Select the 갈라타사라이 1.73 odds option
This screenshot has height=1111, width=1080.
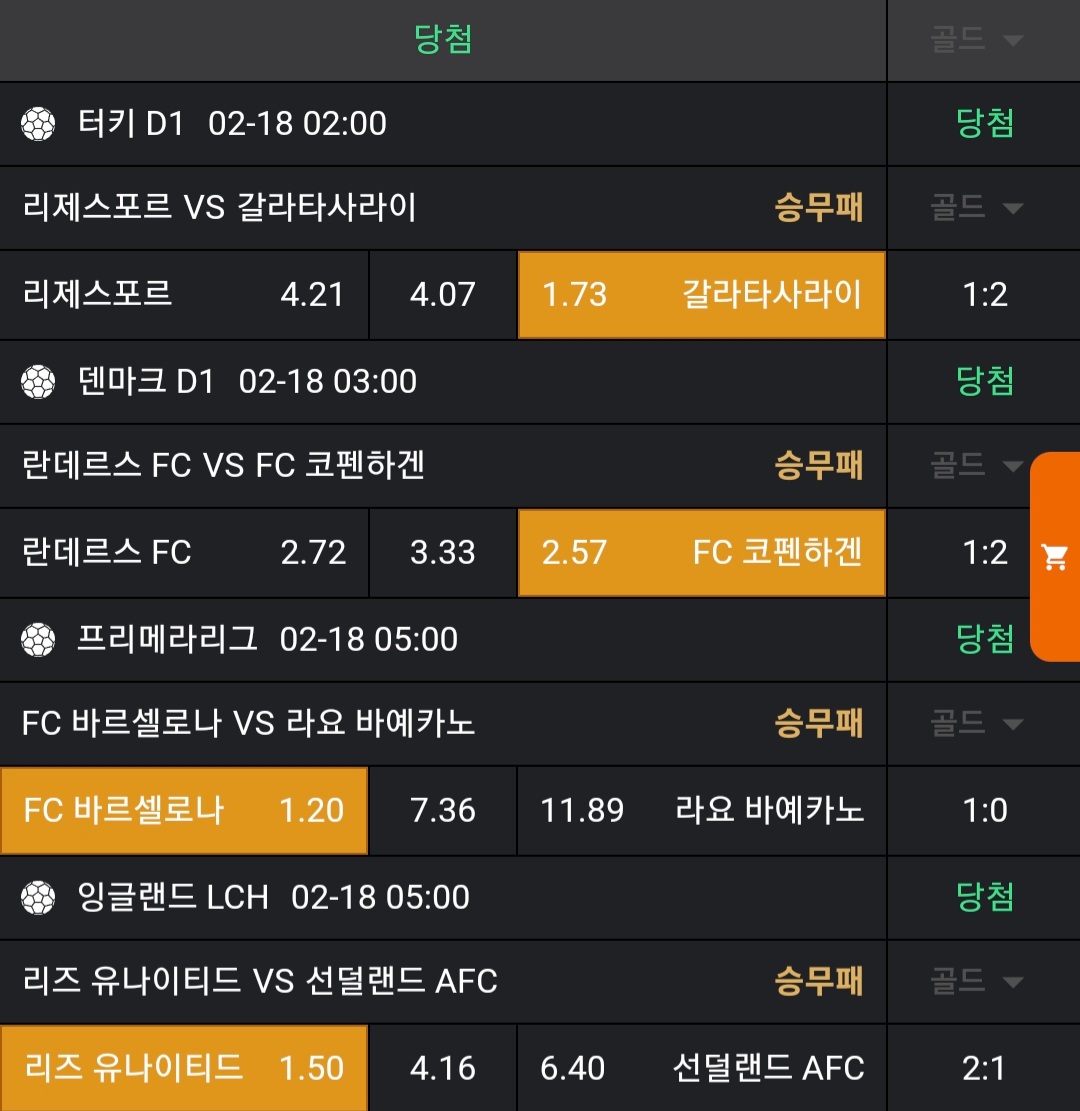point(701,295)
